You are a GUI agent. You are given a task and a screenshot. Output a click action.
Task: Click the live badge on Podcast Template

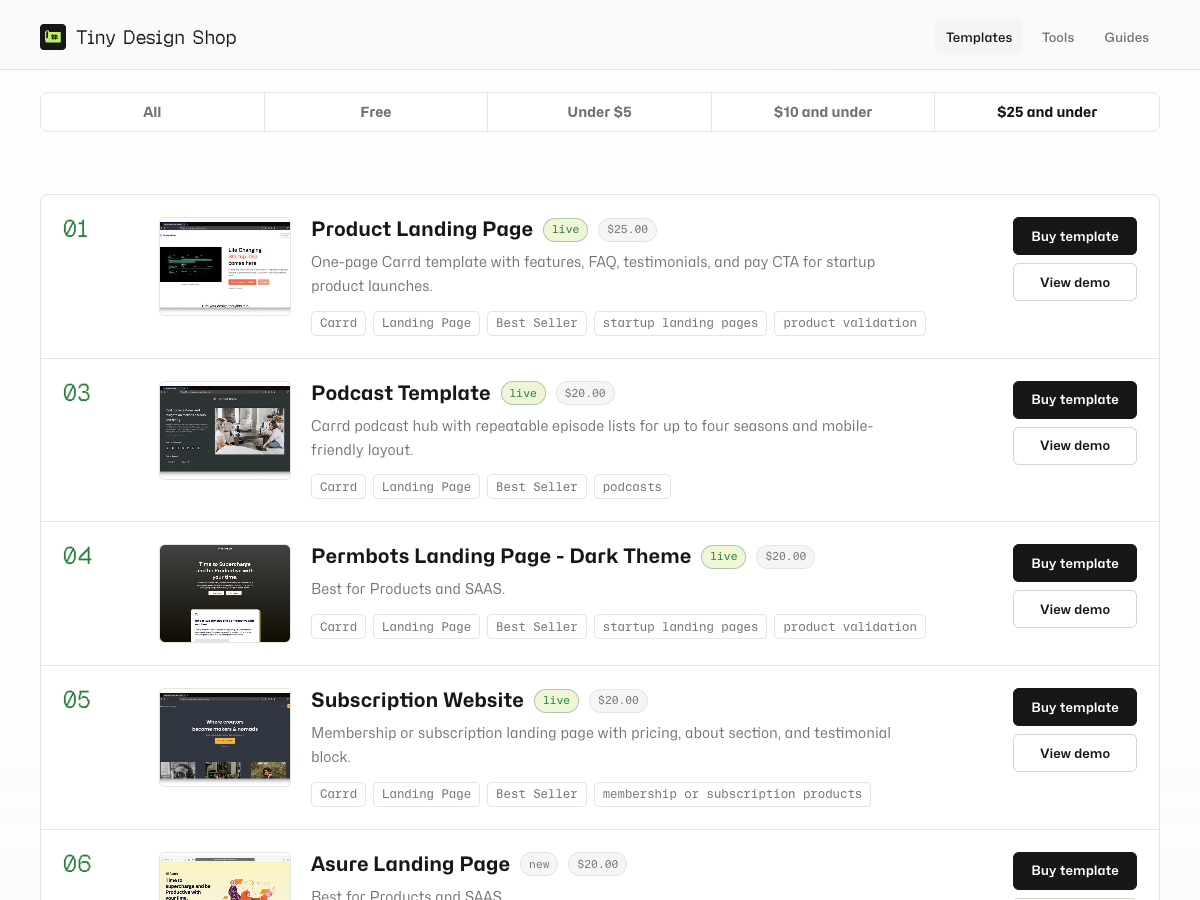tap(523, 394)
